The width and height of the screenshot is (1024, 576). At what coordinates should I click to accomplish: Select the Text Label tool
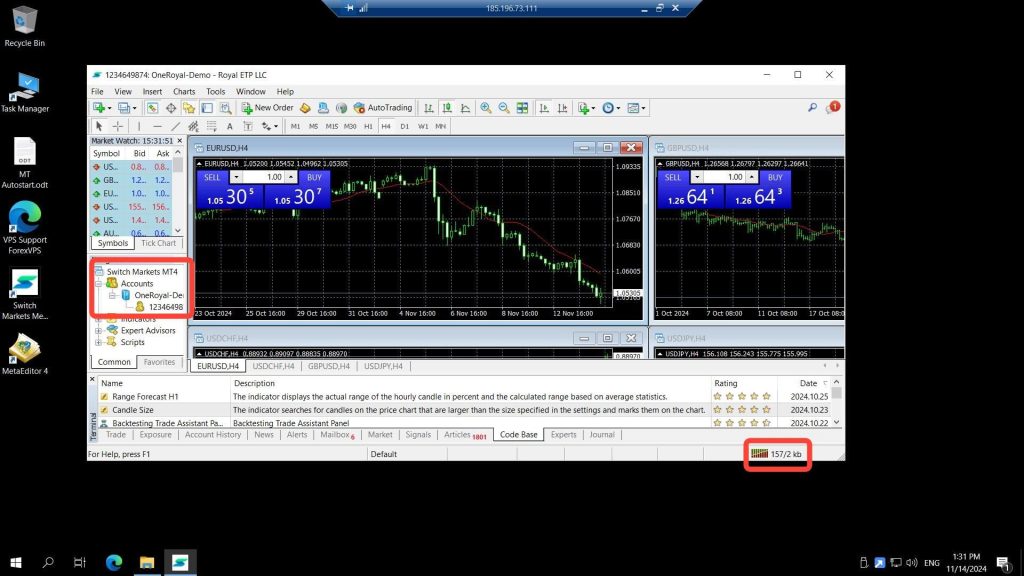[x=248, y=126]
